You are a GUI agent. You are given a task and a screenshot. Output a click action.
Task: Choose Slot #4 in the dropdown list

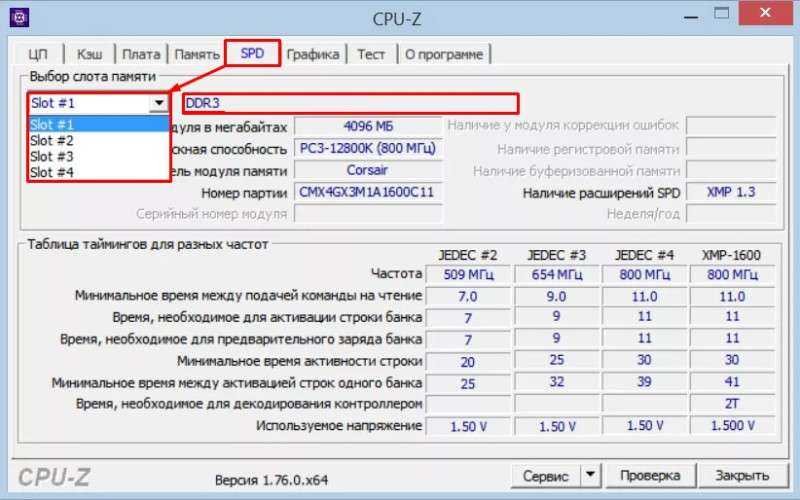coord(98,172)
